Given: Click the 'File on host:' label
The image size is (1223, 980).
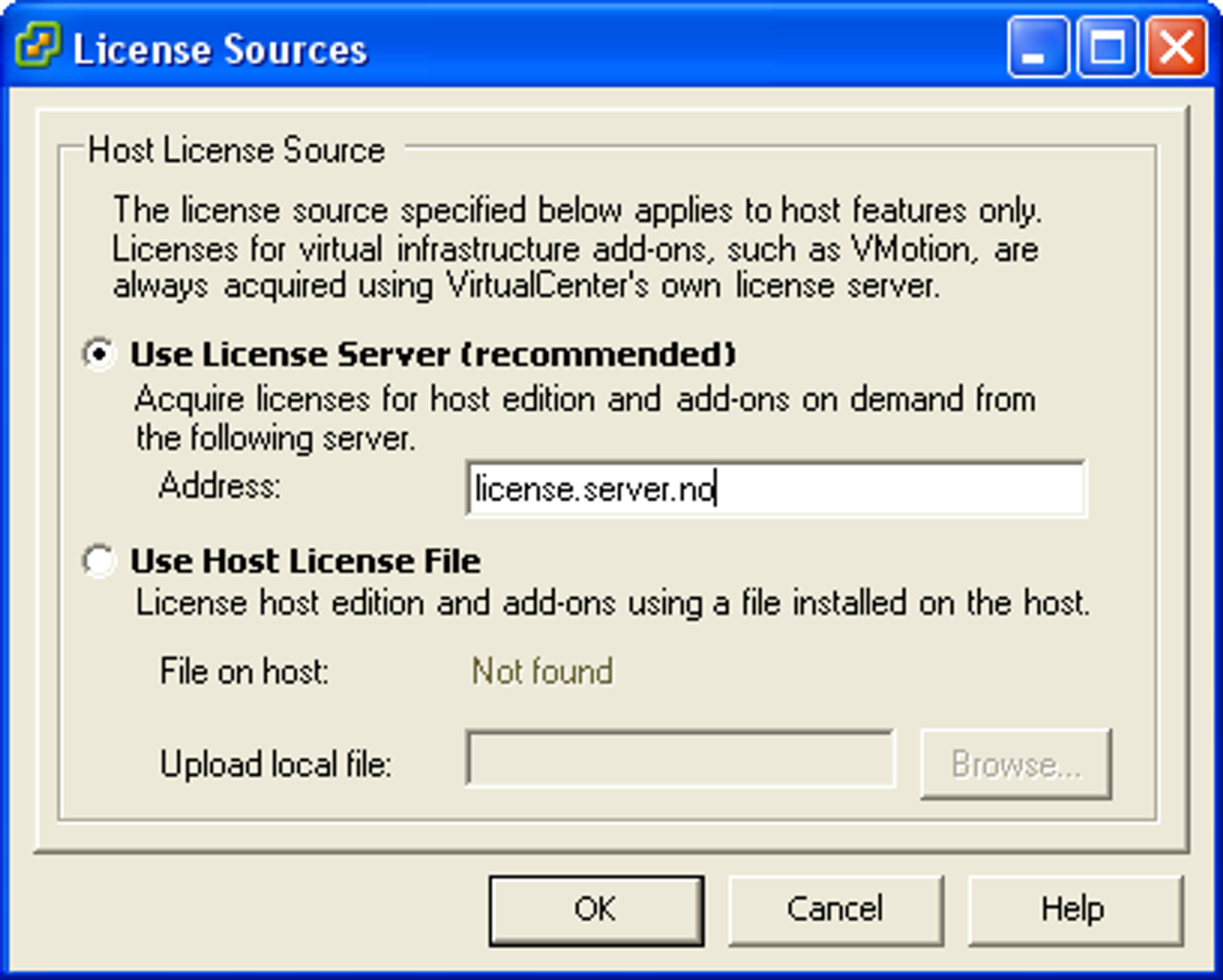Looking at the screenshot, I should coord(244,671).
